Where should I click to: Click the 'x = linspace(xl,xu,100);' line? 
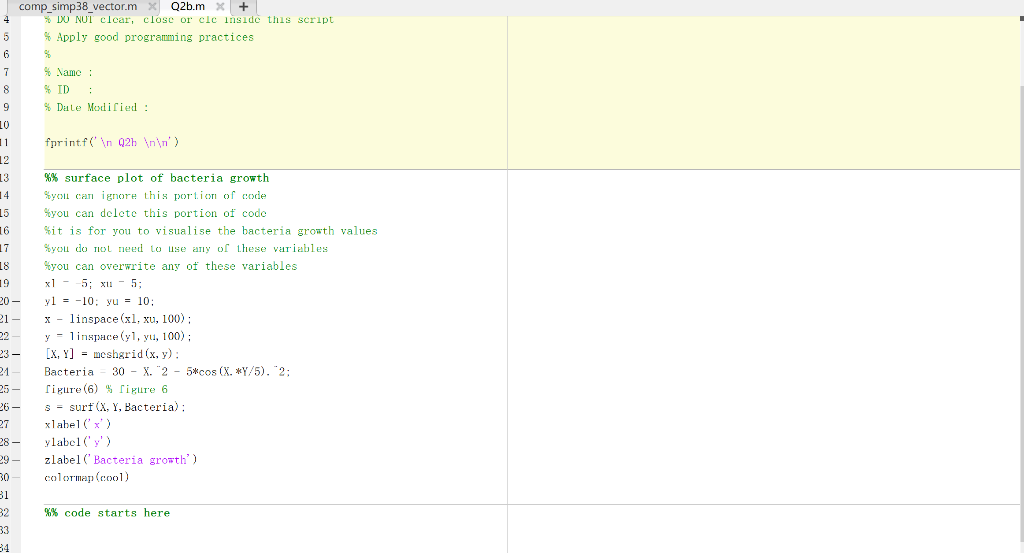[x=118, y=319]
